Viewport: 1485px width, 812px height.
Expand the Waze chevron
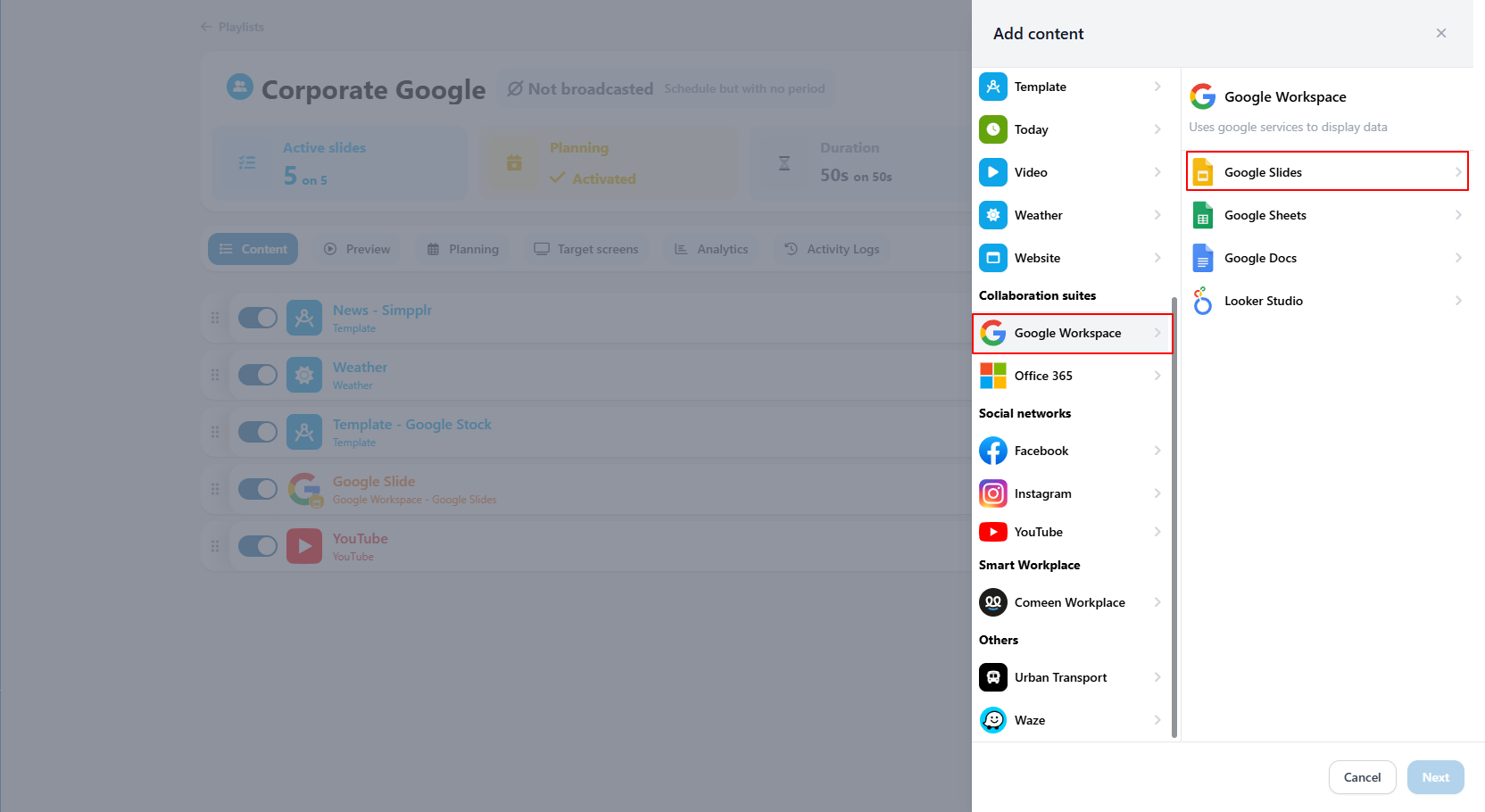(x=1157, y=720)
